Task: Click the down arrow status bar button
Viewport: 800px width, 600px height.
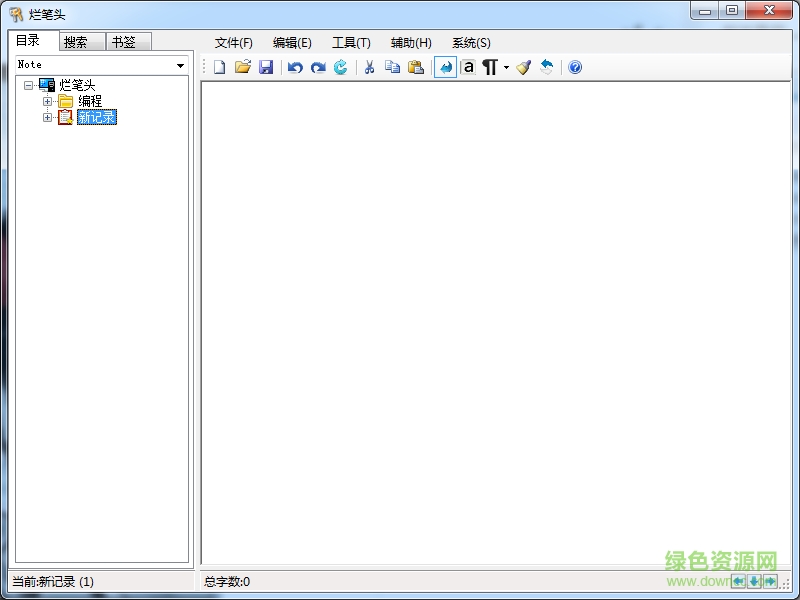Action: [x=754, y=581]
